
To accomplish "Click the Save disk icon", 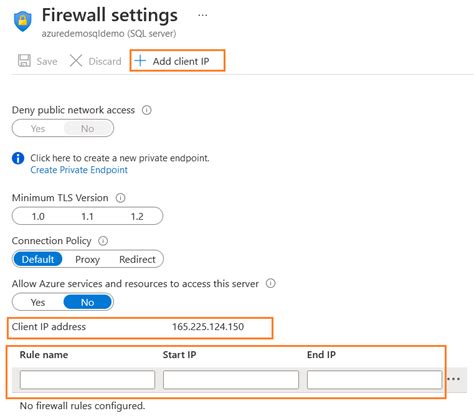I will [24, 61].
